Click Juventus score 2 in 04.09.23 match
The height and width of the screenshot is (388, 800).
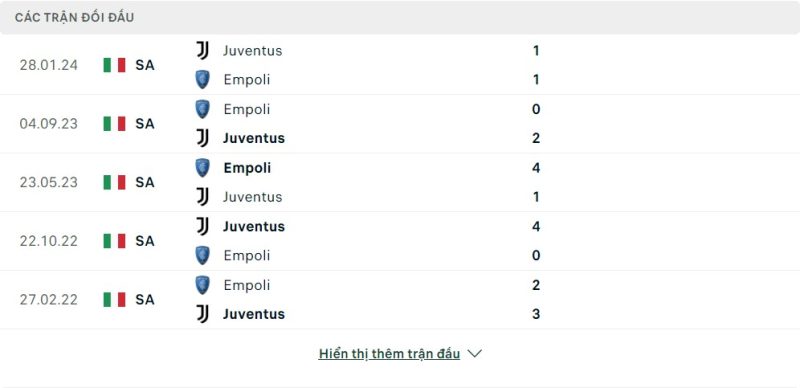pos(536,138)
